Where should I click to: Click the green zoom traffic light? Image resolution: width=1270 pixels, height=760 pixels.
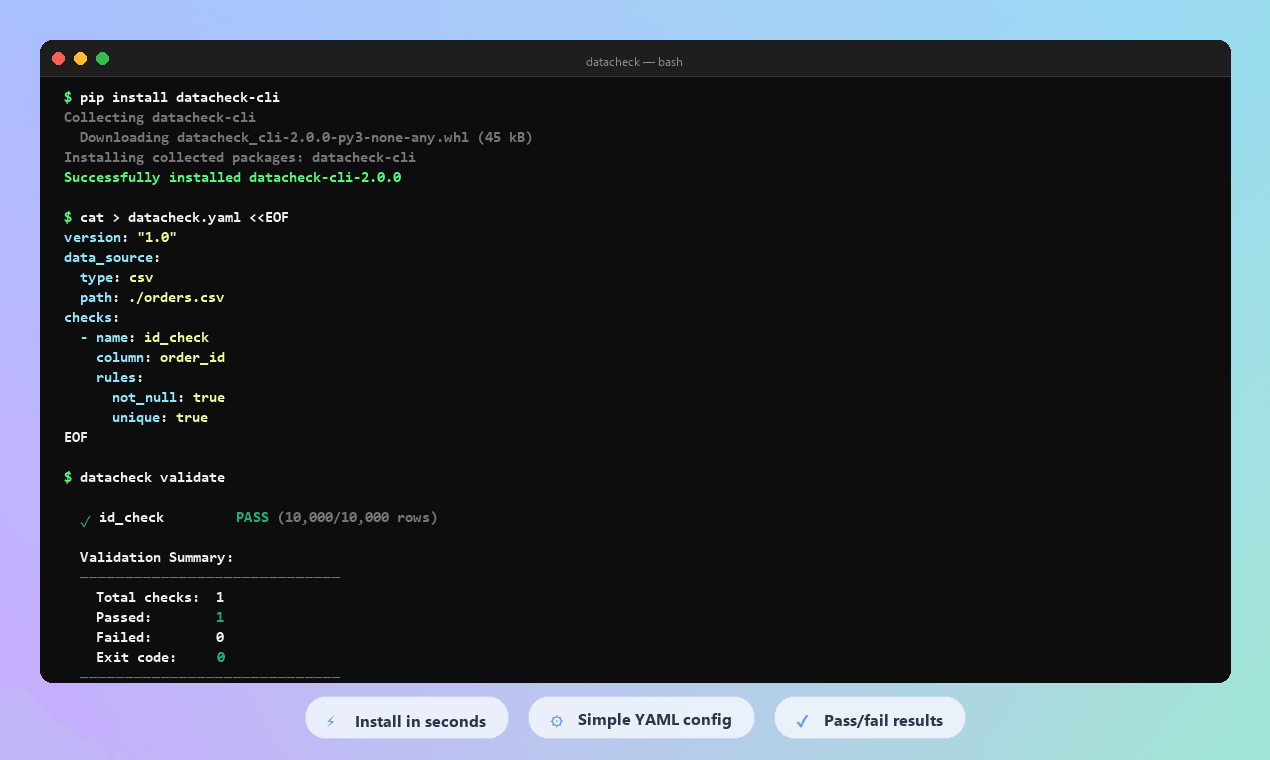(101, 58)
